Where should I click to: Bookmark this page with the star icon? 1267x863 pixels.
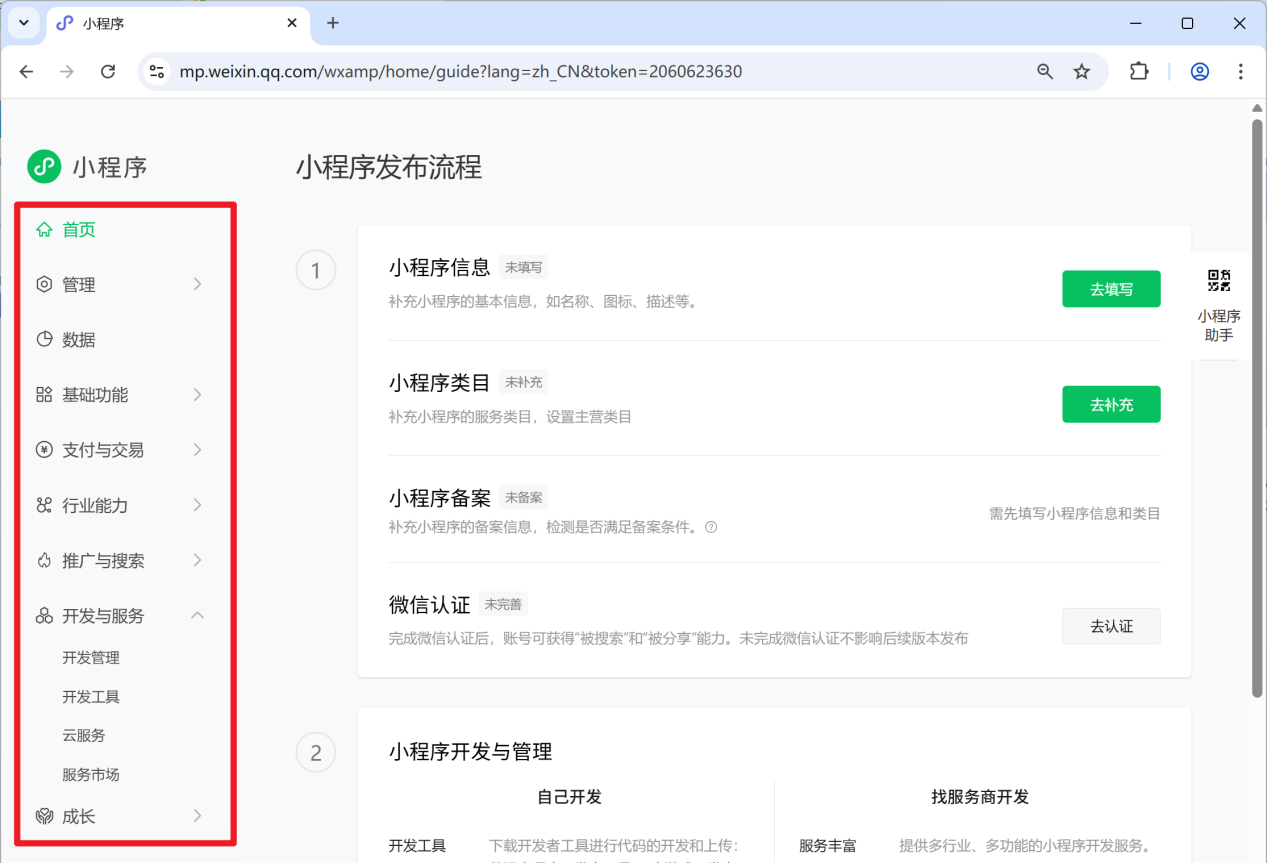click(x=1082, y=72)
